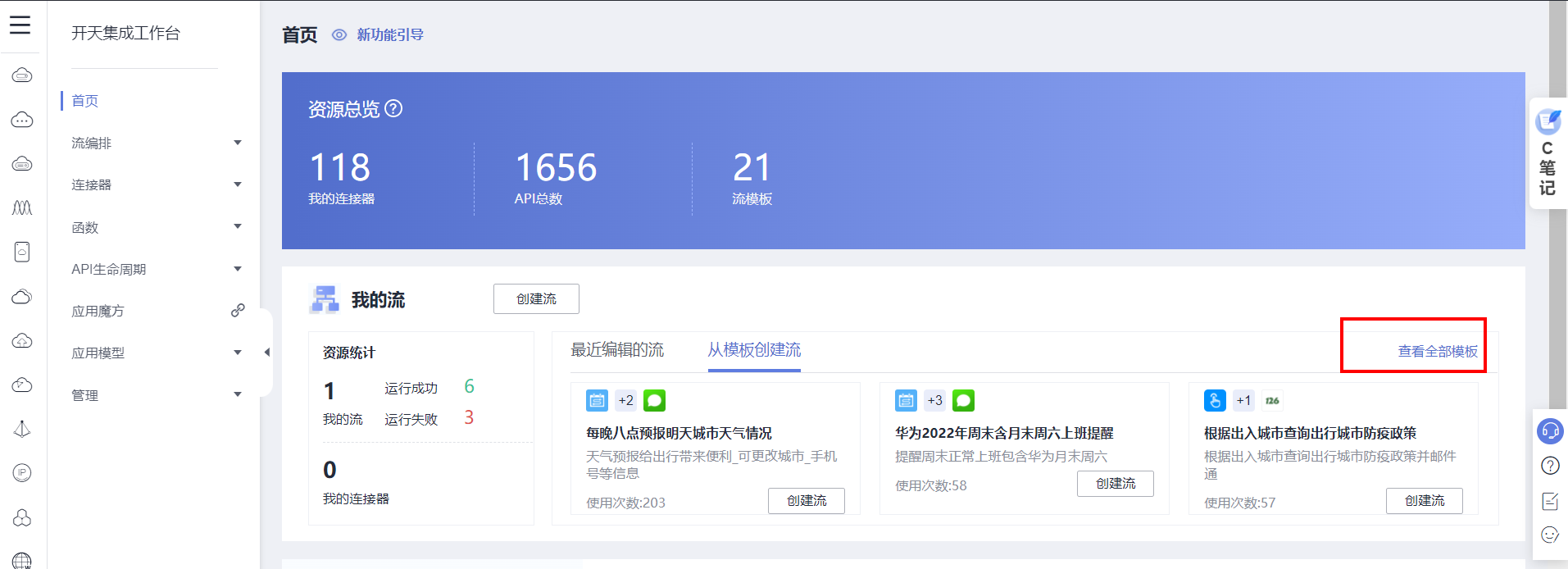Select 首页 in the navigation menu
This screenshot has width=1568, height=569.
85,101
